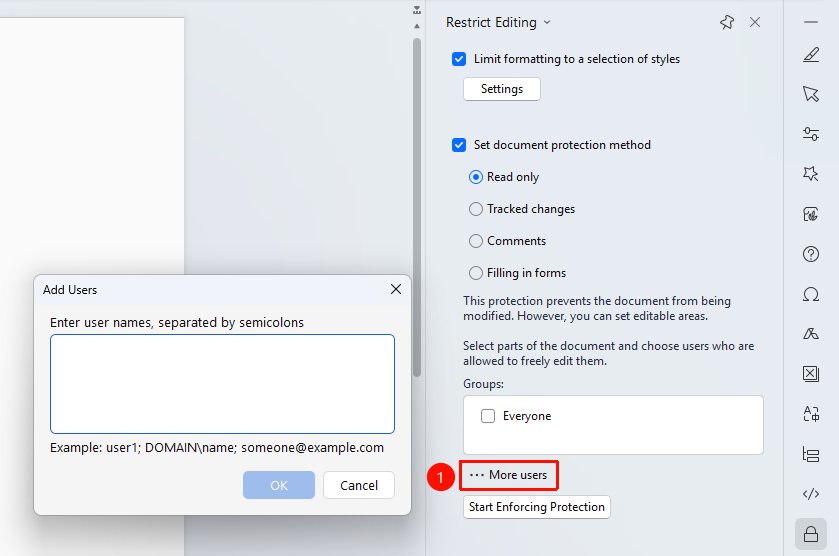
Task: Open the text recognition 'A' icon in sidebar
Action: coord(811,414)
